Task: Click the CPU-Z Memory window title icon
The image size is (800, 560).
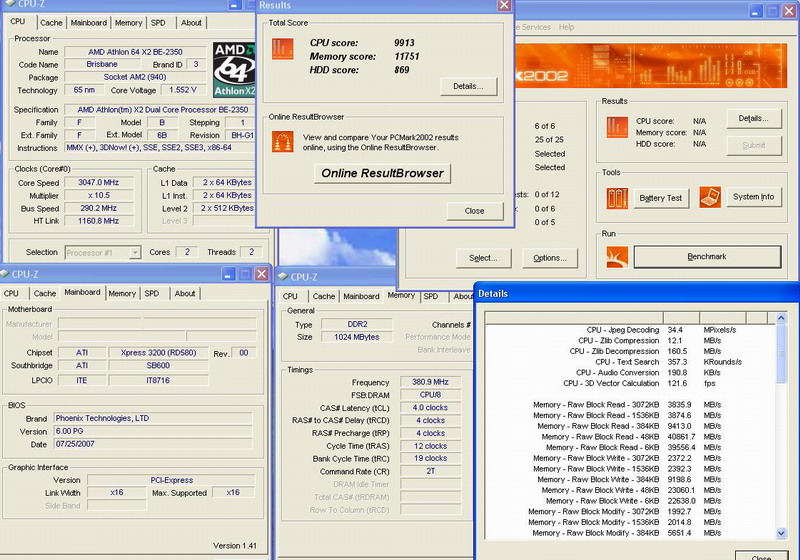Action: [283, 276]
